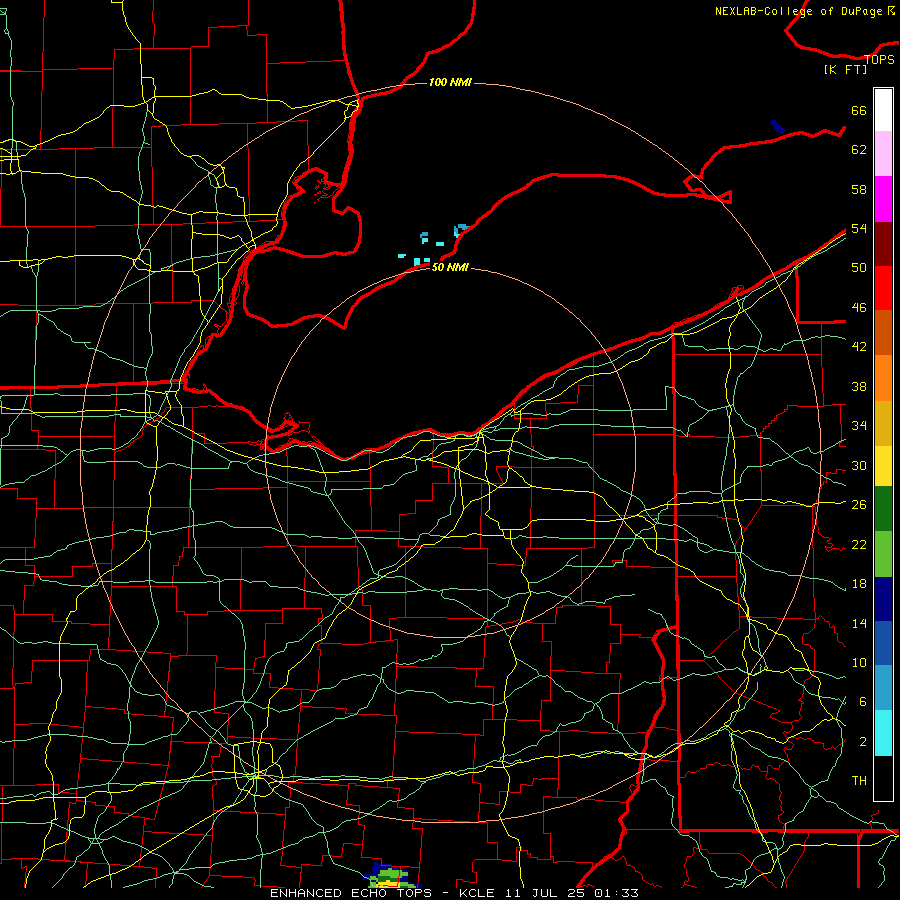The image size is (900, 900).
Task: Select the light green legend swatch
Action: pos(883,554)
